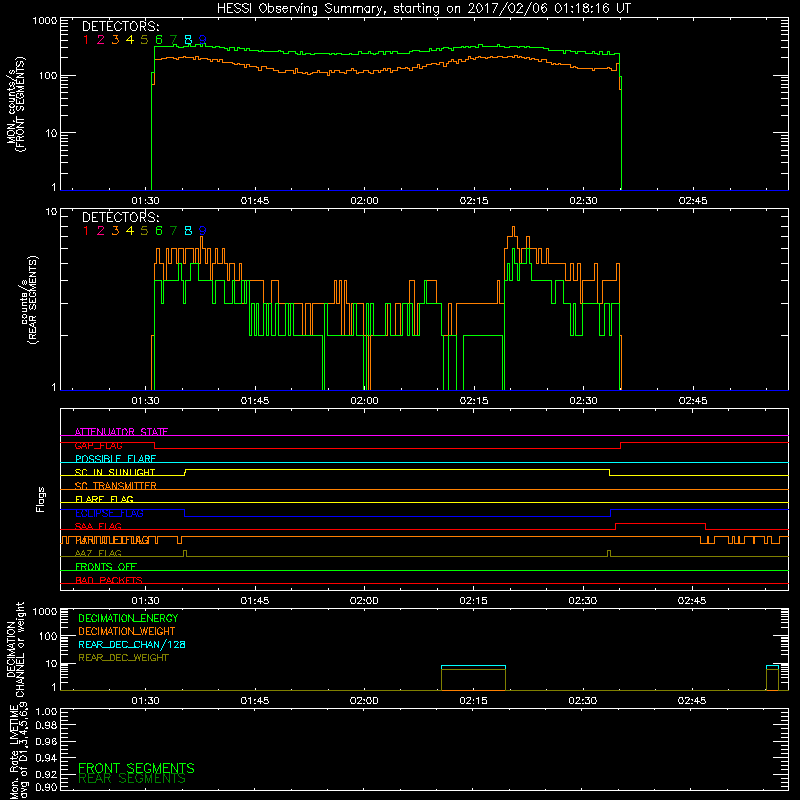Viewport: 800px width, 800px height.
Task: Click detector number 1 in front segments legend
Action: click(86, 39)
